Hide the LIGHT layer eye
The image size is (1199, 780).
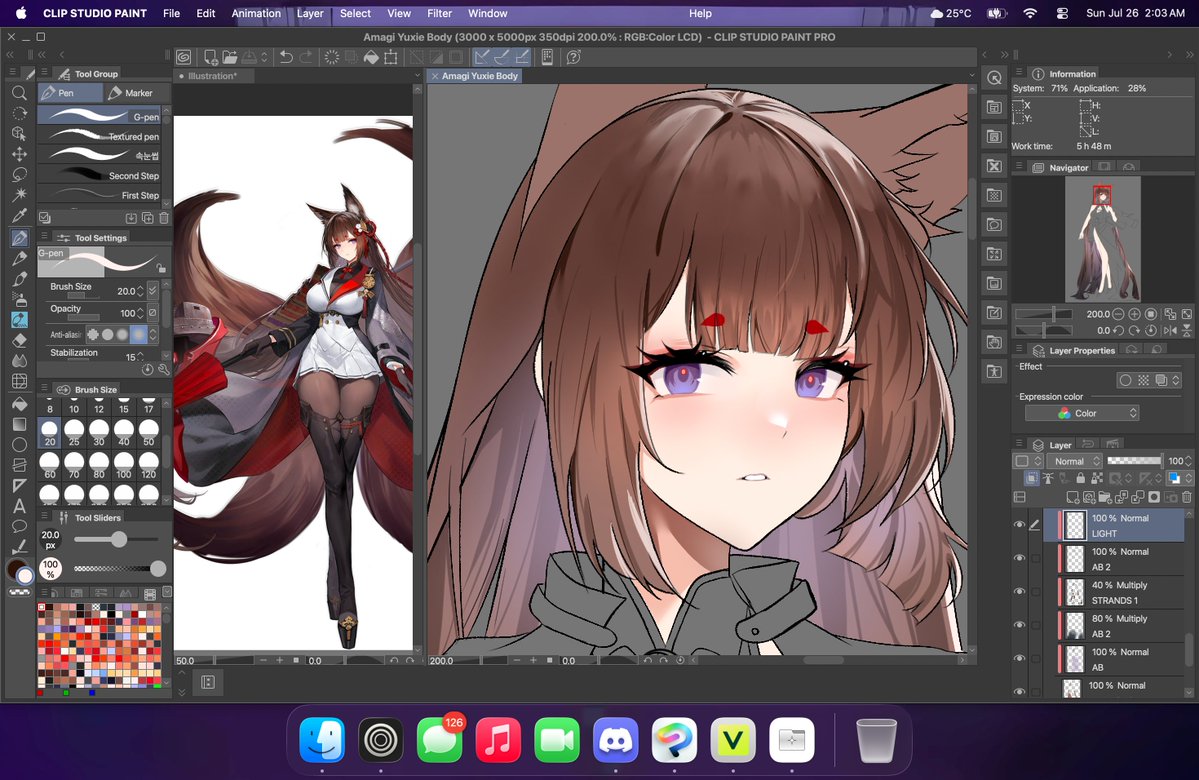[x=1019, y=525]
